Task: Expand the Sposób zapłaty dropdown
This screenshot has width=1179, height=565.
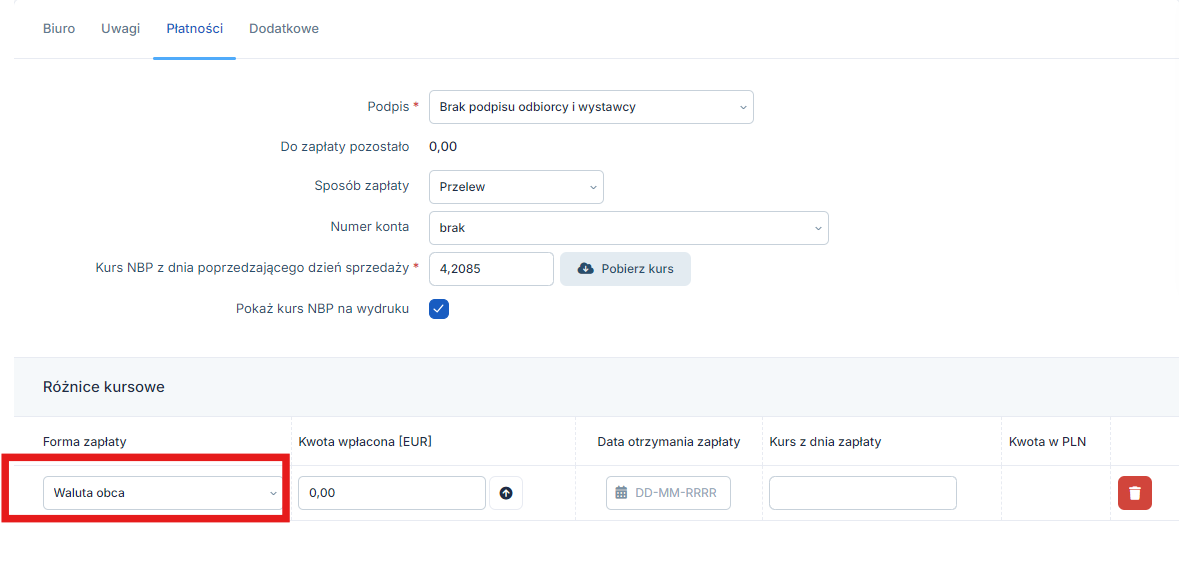Action: 516,187
